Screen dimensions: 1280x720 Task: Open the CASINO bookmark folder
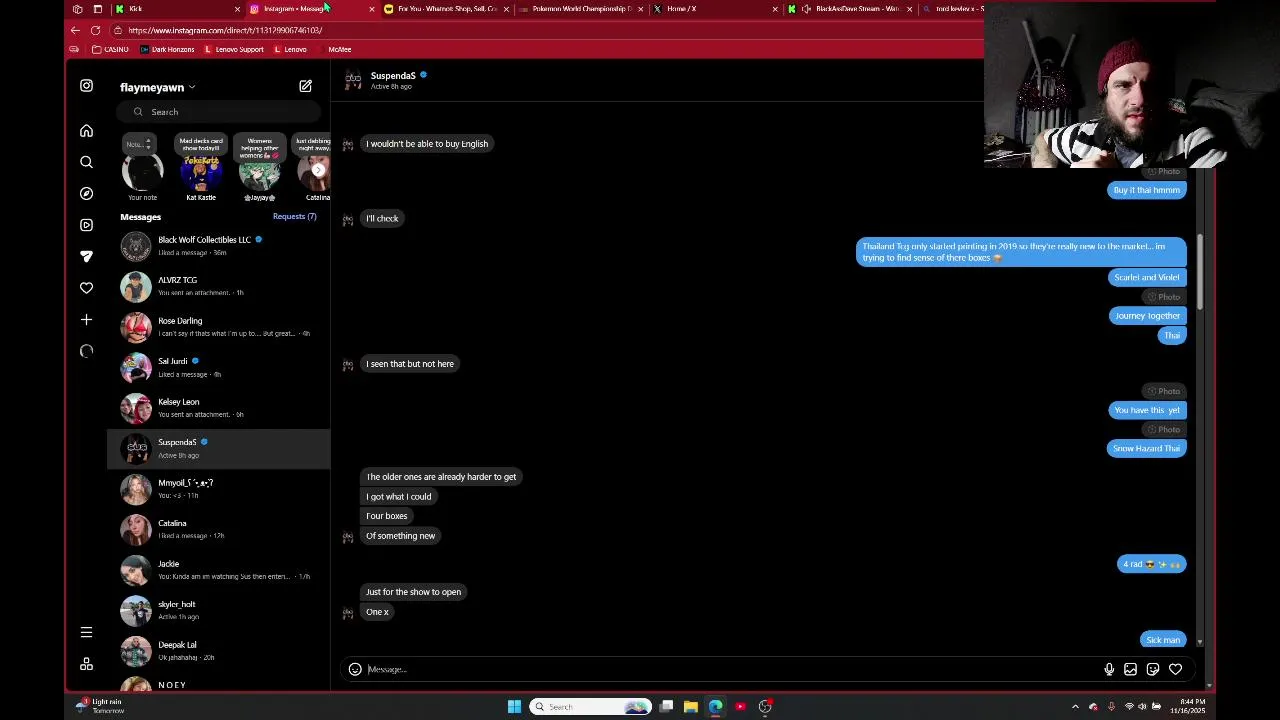click(111, 49)
